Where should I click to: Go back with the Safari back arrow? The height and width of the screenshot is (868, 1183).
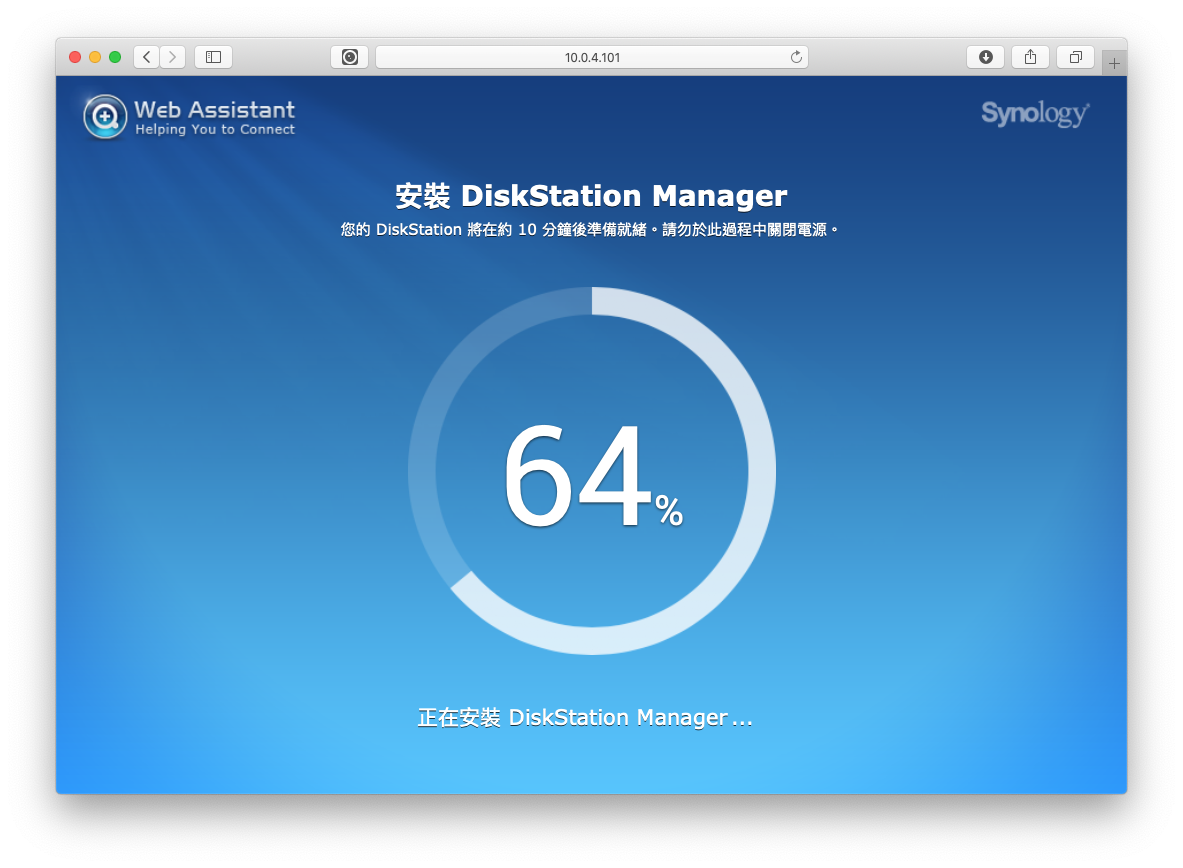(x=147, y=57)
